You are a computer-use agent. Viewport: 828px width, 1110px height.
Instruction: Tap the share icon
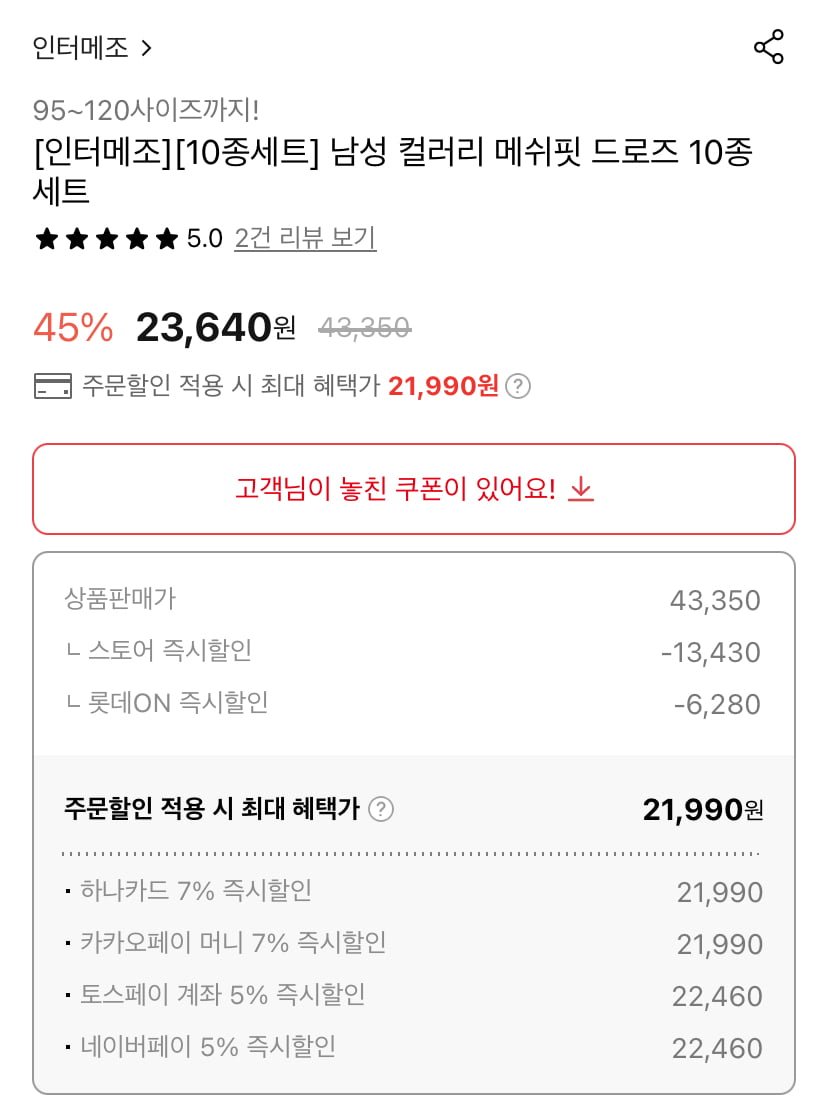pyautogui.click(x=768, y=47)
